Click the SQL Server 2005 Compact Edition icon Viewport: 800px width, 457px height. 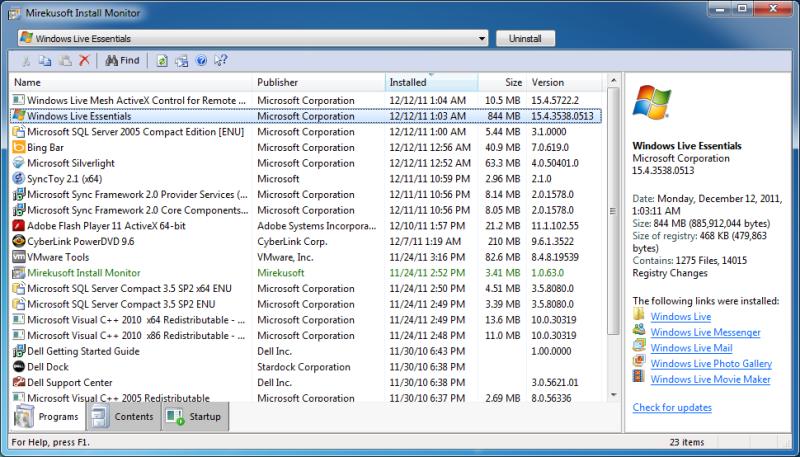tap(19, 132)
